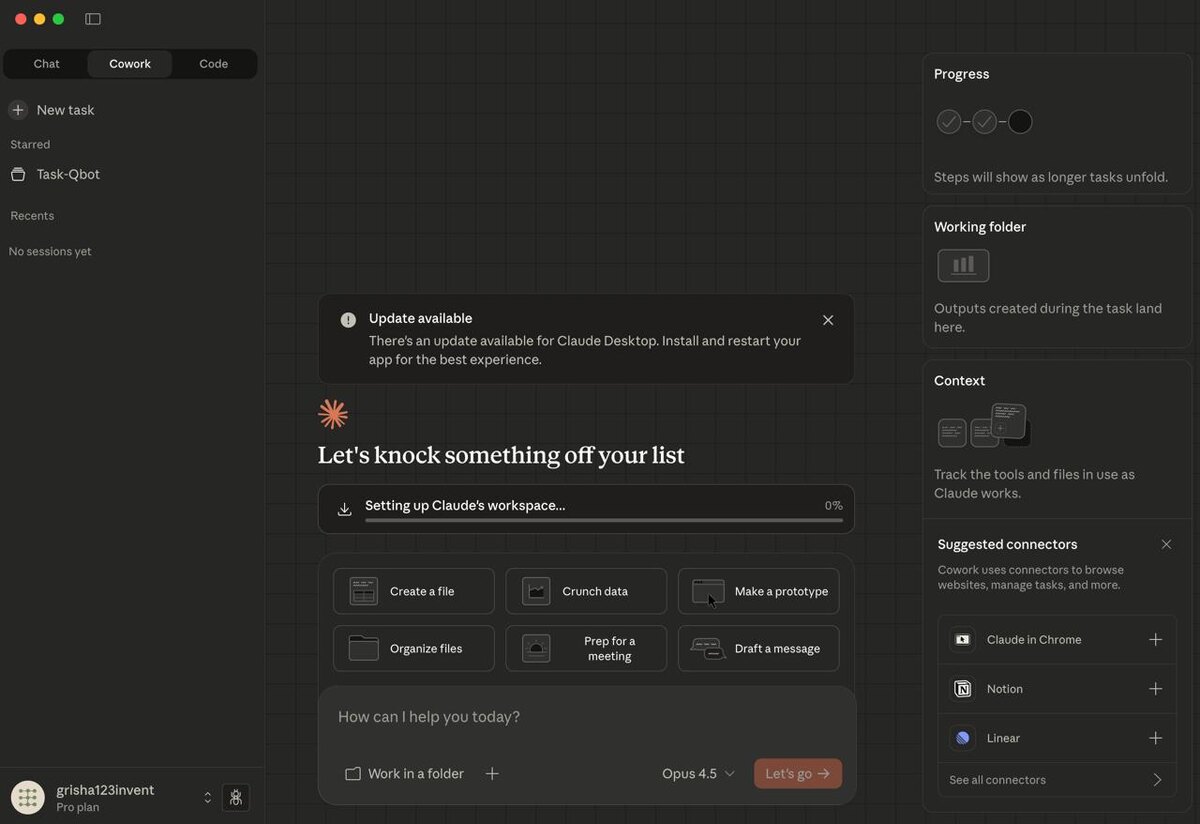Viewport: 1200px width, 824px height.
Task: Toggle the sidebar panel icon
Action: tap(93, 19)
